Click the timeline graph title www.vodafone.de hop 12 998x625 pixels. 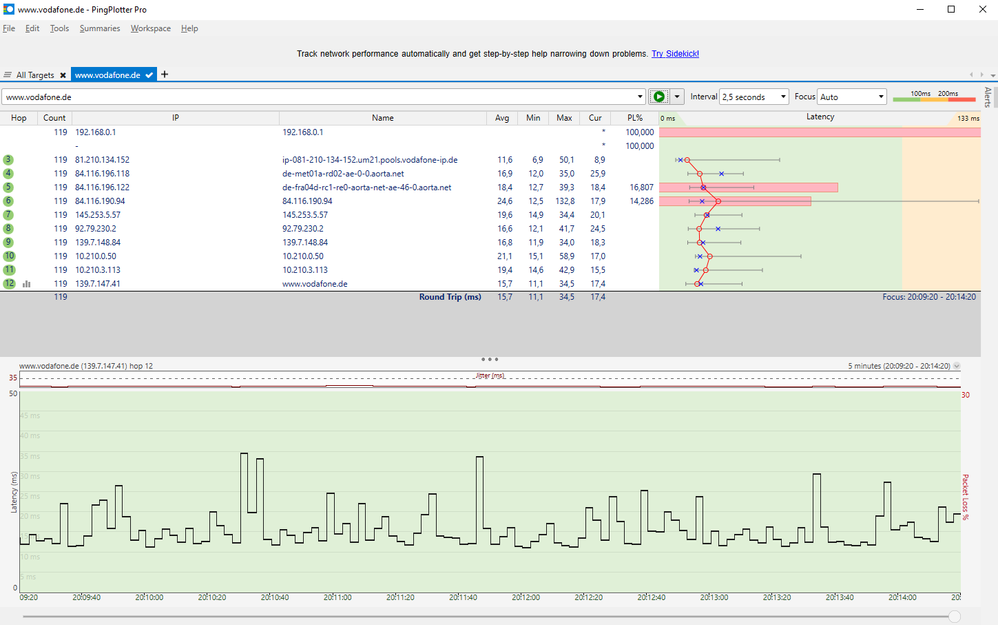pyautogui.click(x=86, y=366)
